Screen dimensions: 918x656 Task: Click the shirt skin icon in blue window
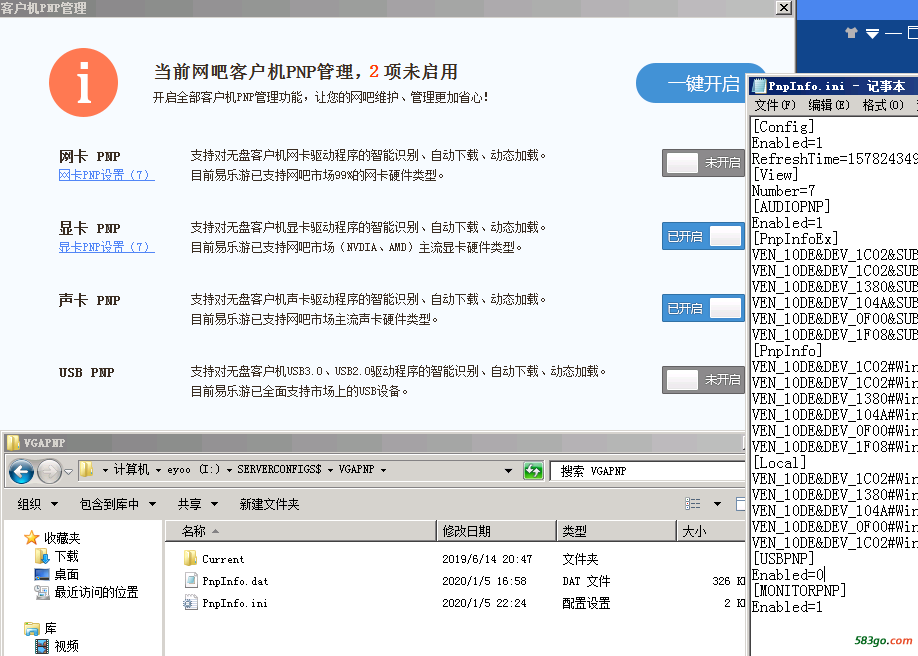point(851,33)
